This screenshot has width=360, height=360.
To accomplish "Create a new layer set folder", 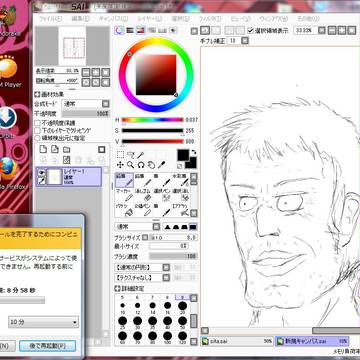I will (66, 149).
